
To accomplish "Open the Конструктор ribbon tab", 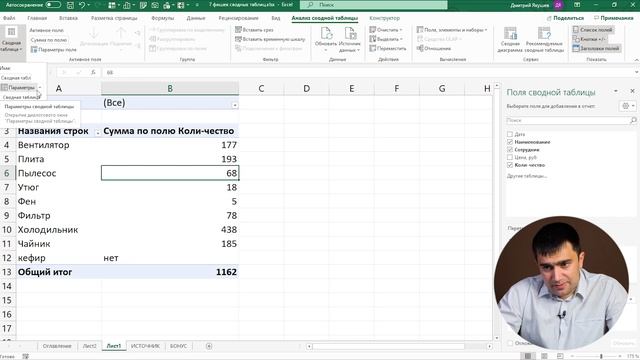I will click(384, 18).
